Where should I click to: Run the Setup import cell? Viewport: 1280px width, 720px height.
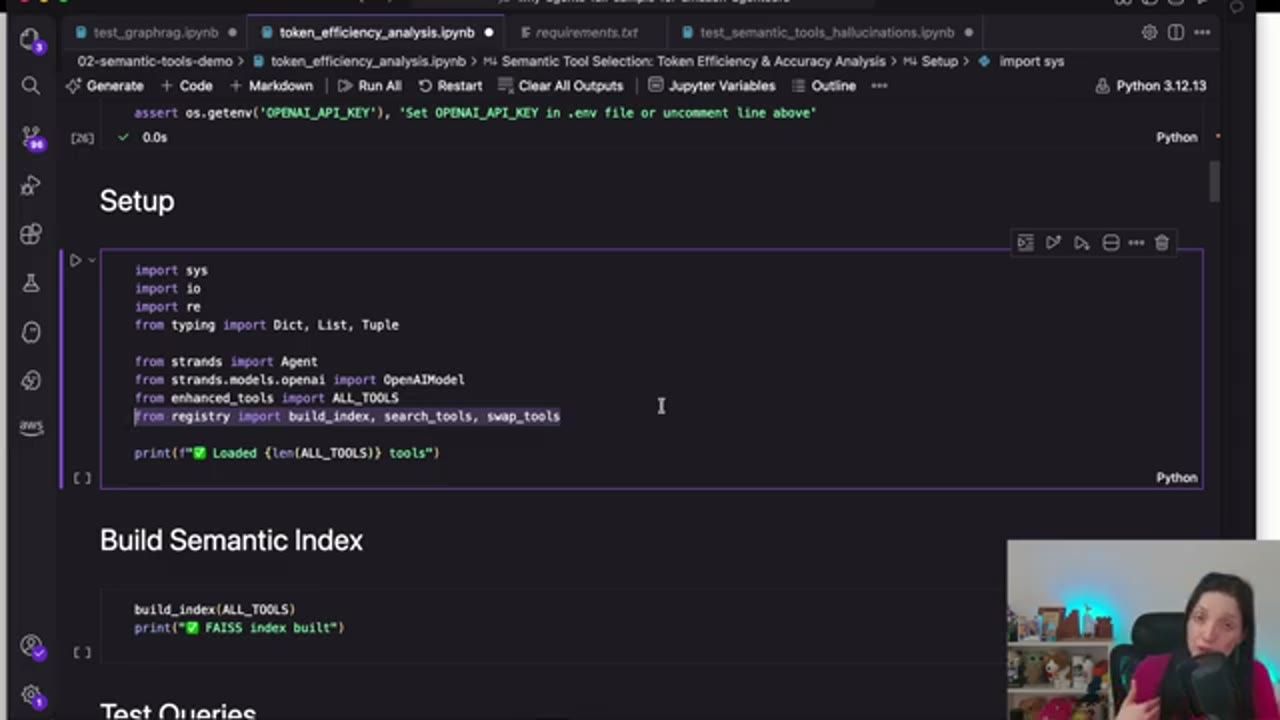click(75, 260)
